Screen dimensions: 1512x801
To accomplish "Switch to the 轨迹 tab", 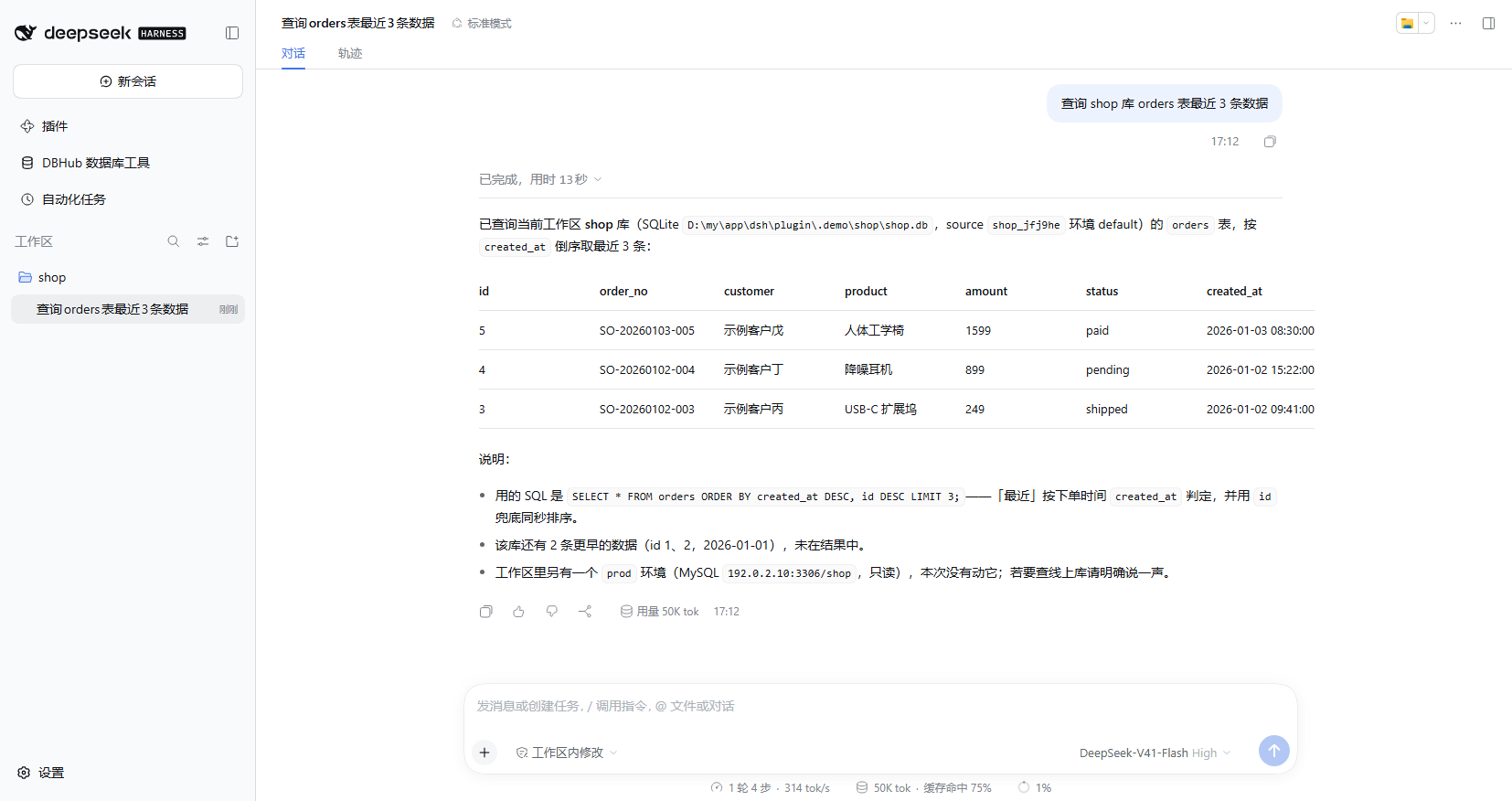I will tap(350, 53).
